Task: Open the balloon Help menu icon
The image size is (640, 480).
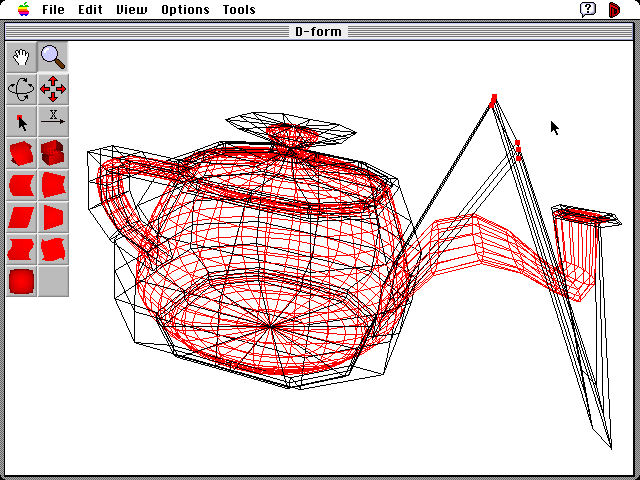Action: (x=588, y=9)
